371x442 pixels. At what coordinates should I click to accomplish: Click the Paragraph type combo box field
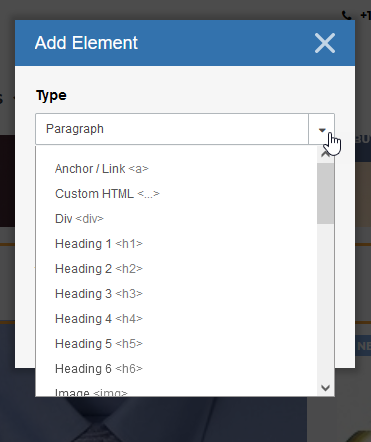coord(172,129)
